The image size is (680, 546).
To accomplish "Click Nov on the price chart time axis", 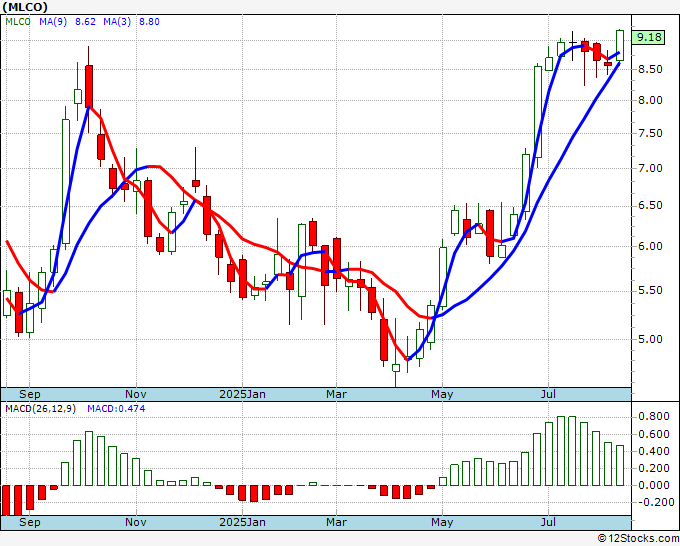I will tap(136, 394).
